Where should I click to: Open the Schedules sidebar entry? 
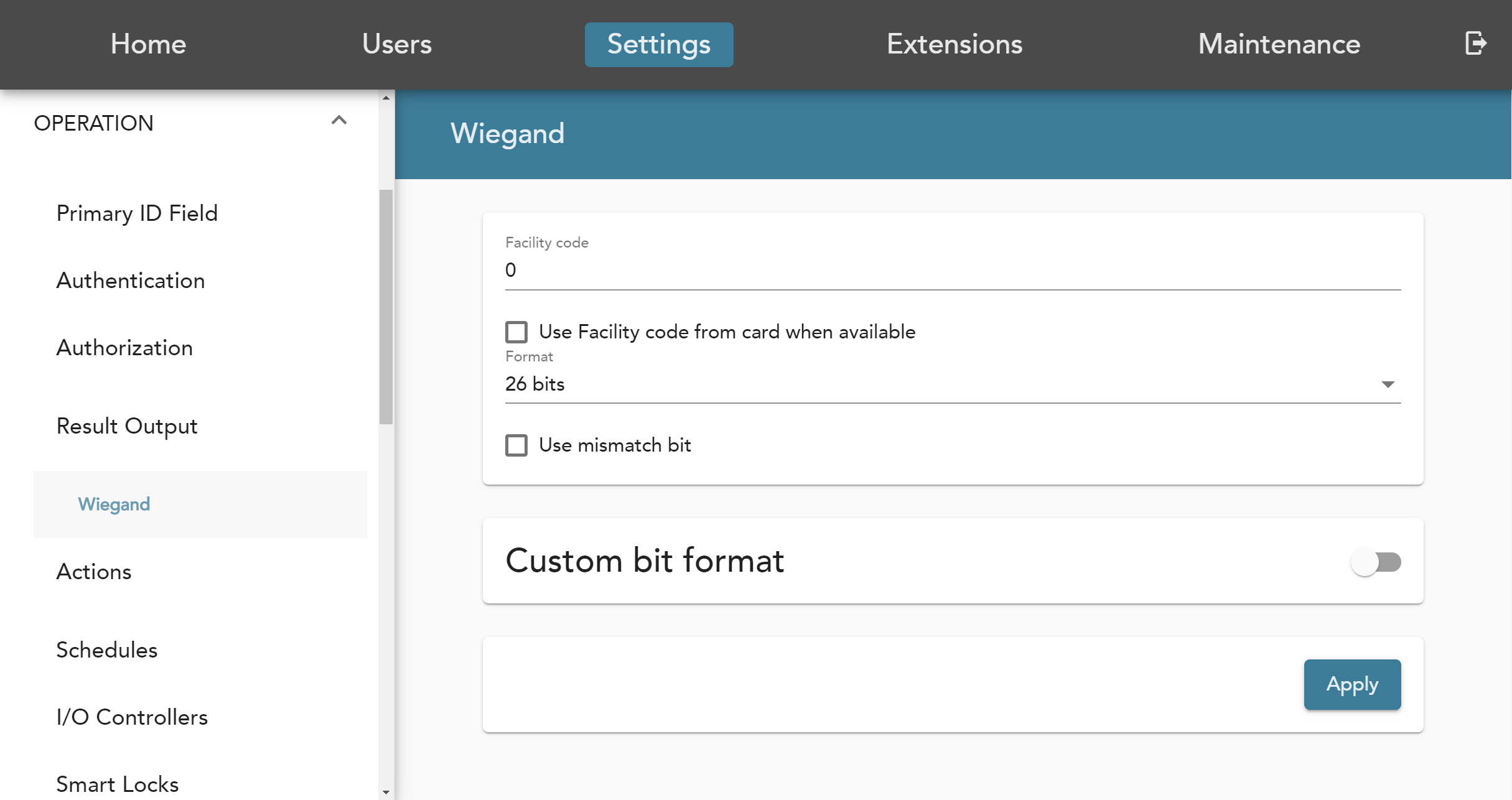(107, 650)
